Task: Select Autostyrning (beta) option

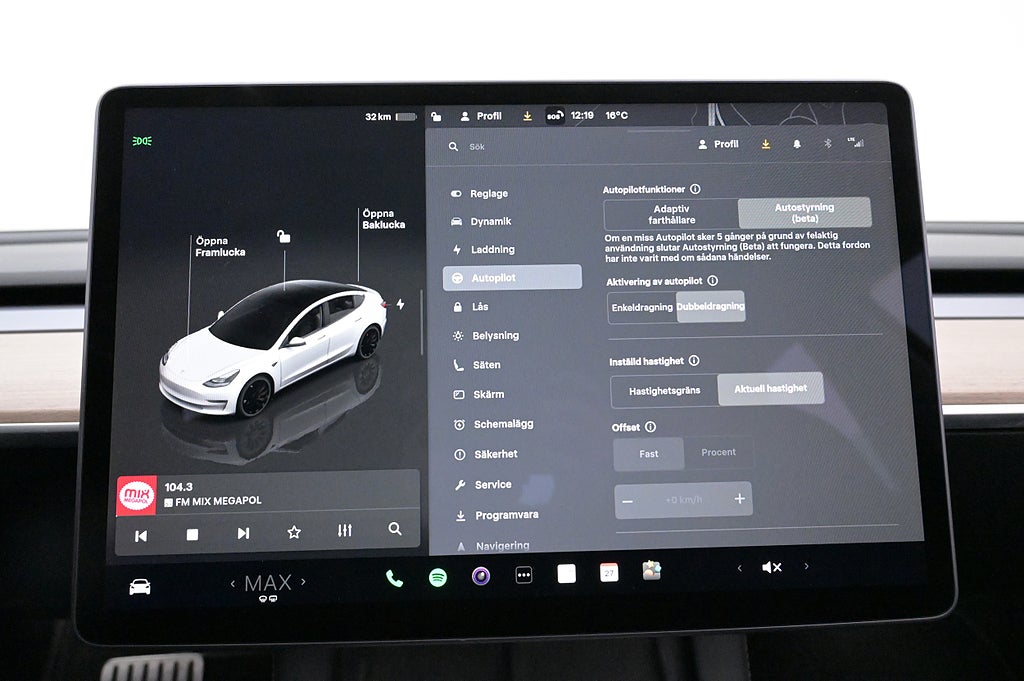Action: click(804, 212)
